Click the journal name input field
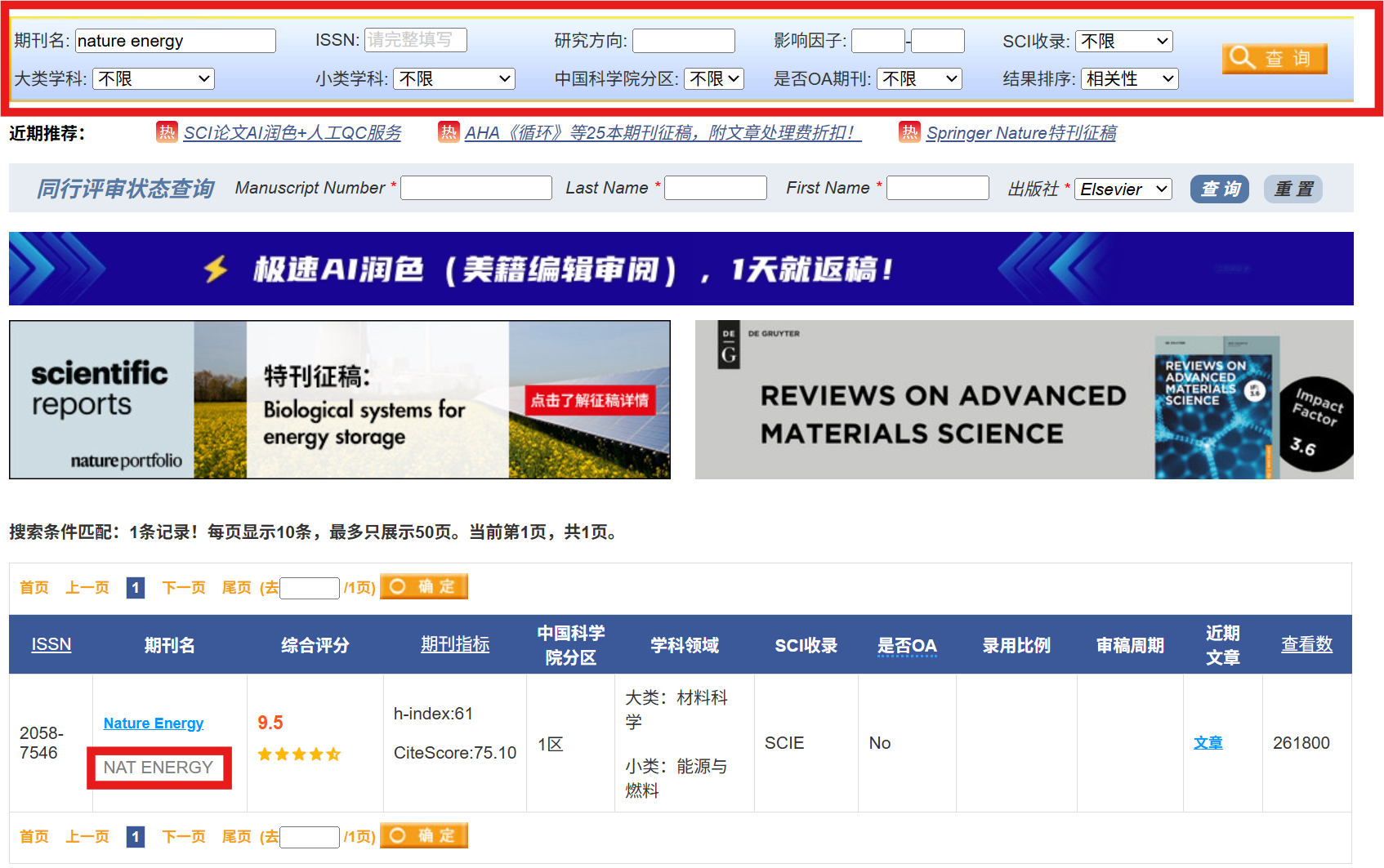 [x=176, y=41]
